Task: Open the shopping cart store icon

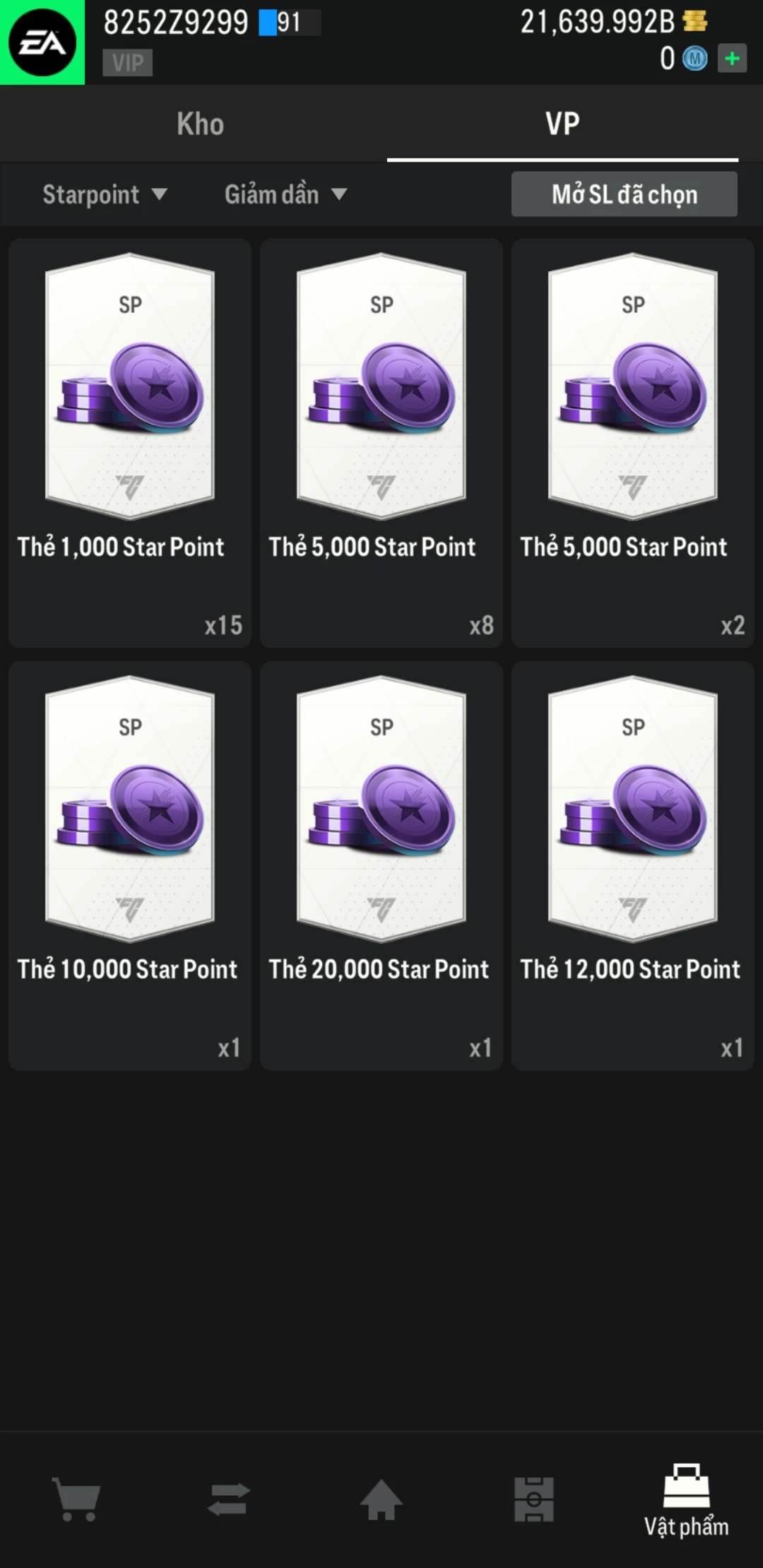Action: click(76, 1499)
